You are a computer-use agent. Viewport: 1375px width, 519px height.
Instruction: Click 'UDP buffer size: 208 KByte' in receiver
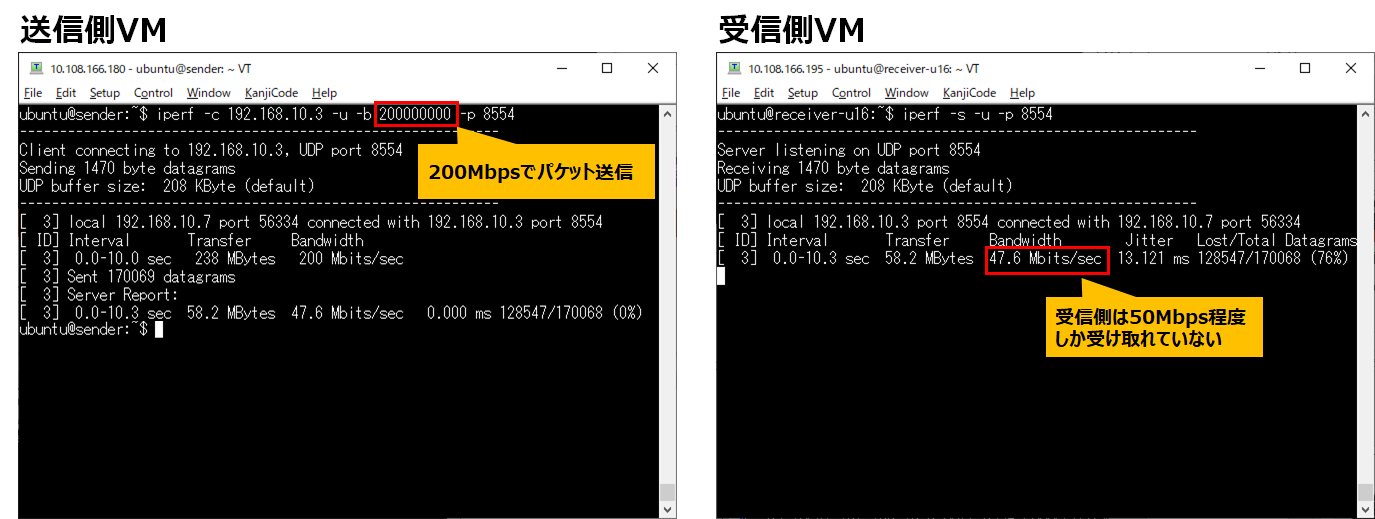[x=865, y=186]
